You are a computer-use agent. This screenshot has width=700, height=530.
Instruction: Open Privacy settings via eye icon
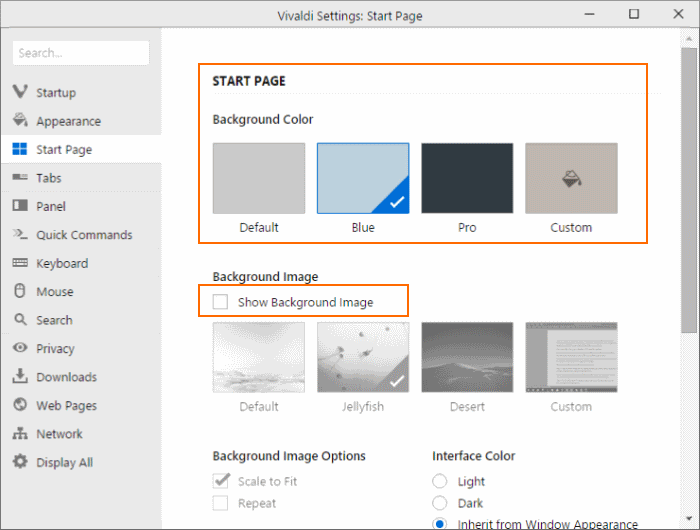(x=19, y=348)
